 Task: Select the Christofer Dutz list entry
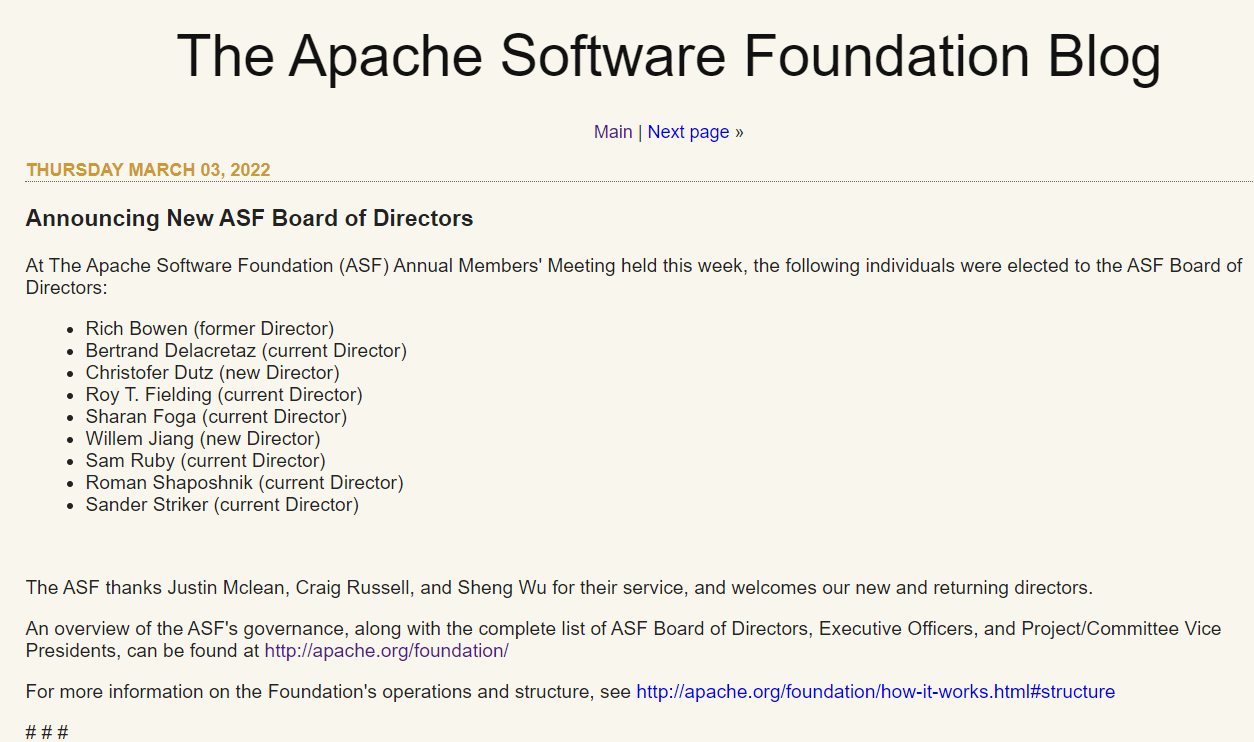tap(212, 373)
